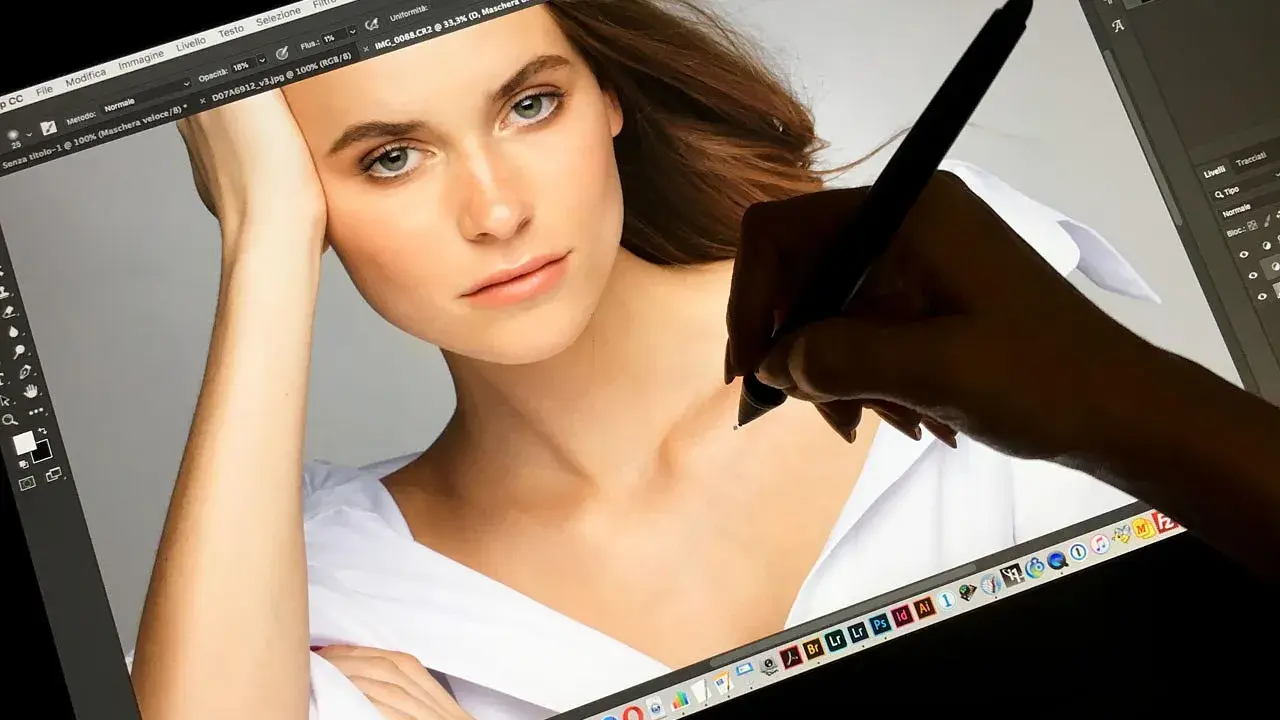This screenshot has width=1280, height=720.
Task: Toggle lock transparent pixels icon
Action: pos(1252,225)
